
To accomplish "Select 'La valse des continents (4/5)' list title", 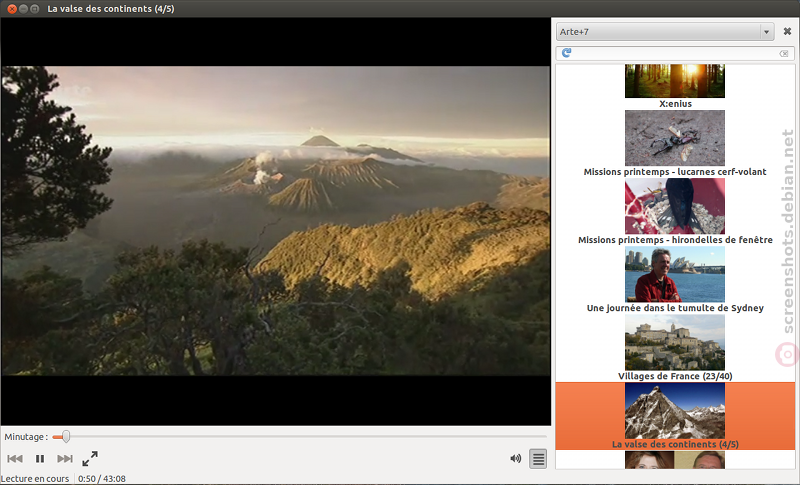I will click(x=675, y=444).
